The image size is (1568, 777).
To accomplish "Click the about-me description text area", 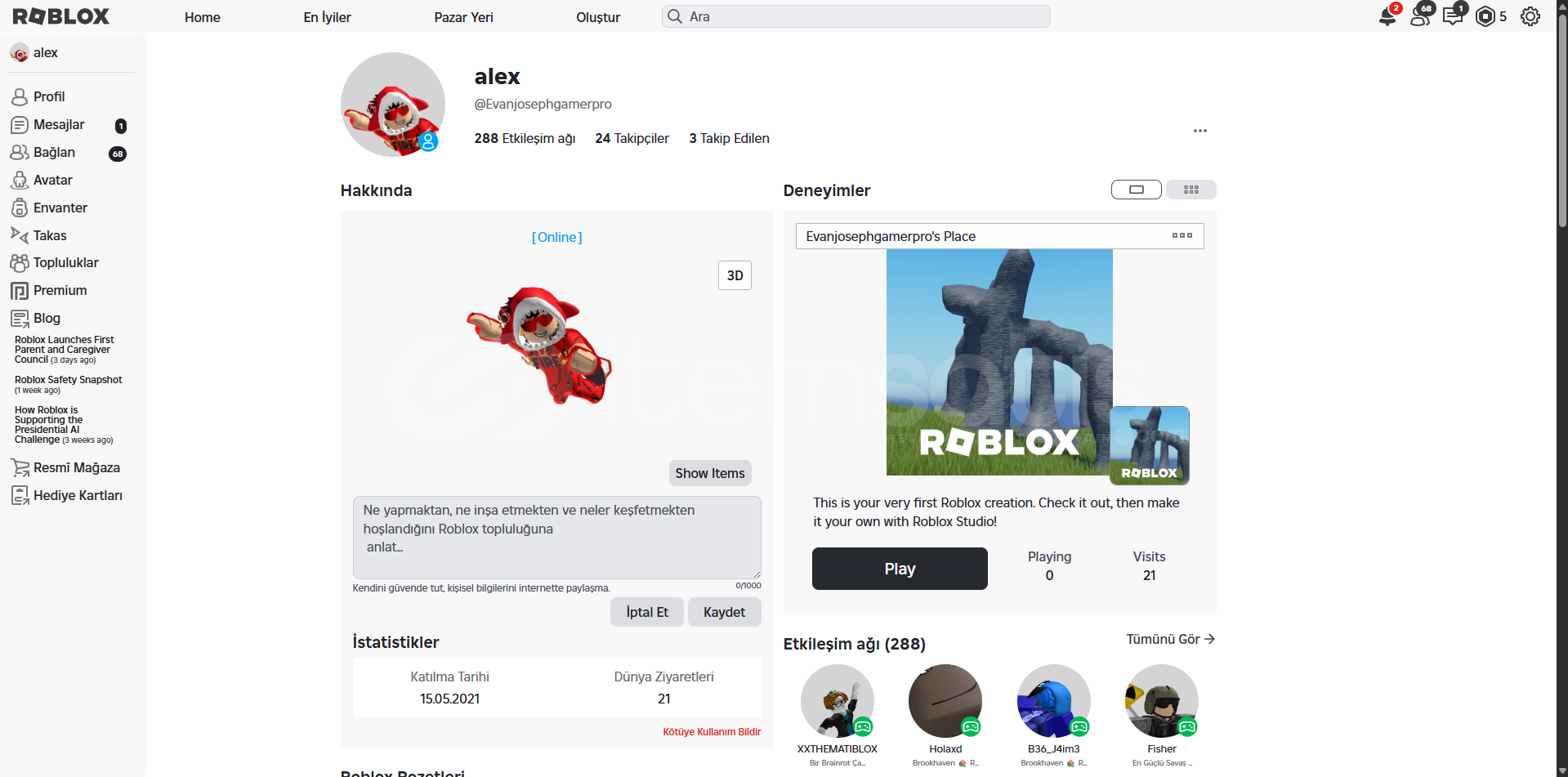I will [x=556, y=537].
